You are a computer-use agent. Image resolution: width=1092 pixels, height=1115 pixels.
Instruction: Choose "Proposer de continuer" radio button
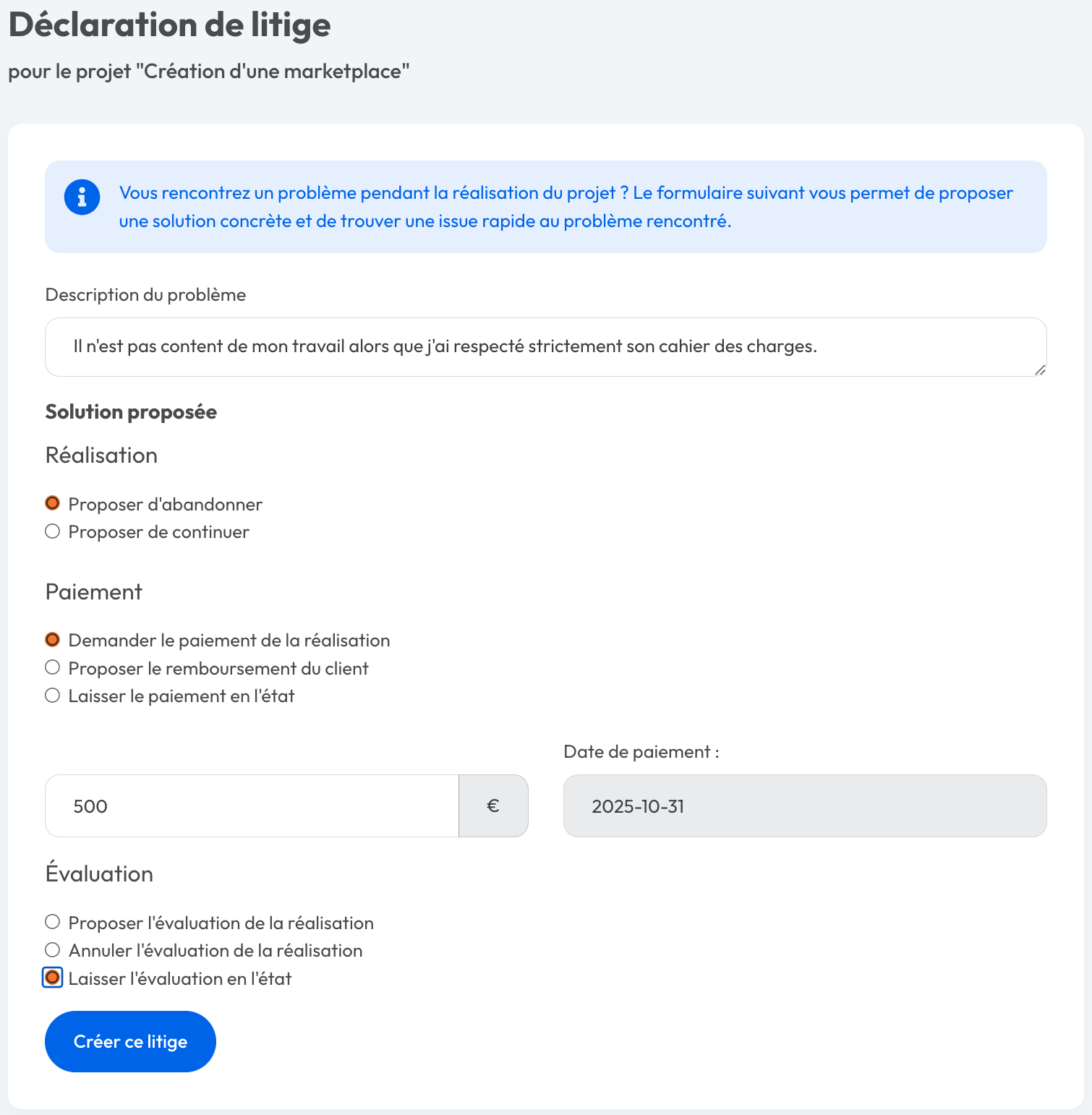[x=53, y=531]
